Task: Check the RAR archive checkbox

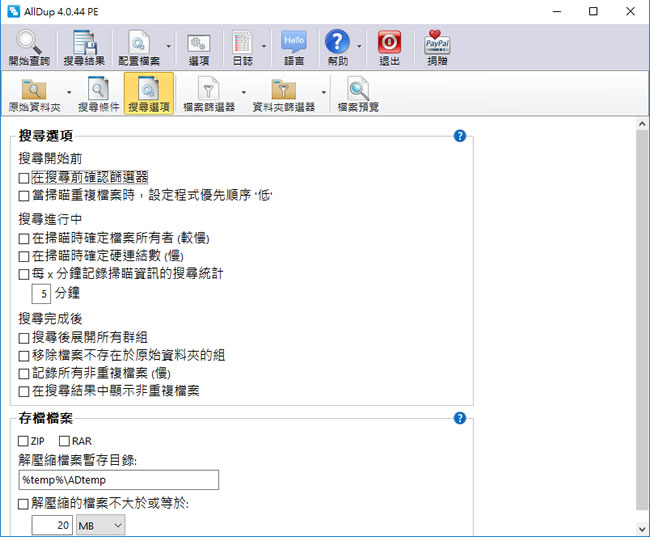Action: point(64,441)
